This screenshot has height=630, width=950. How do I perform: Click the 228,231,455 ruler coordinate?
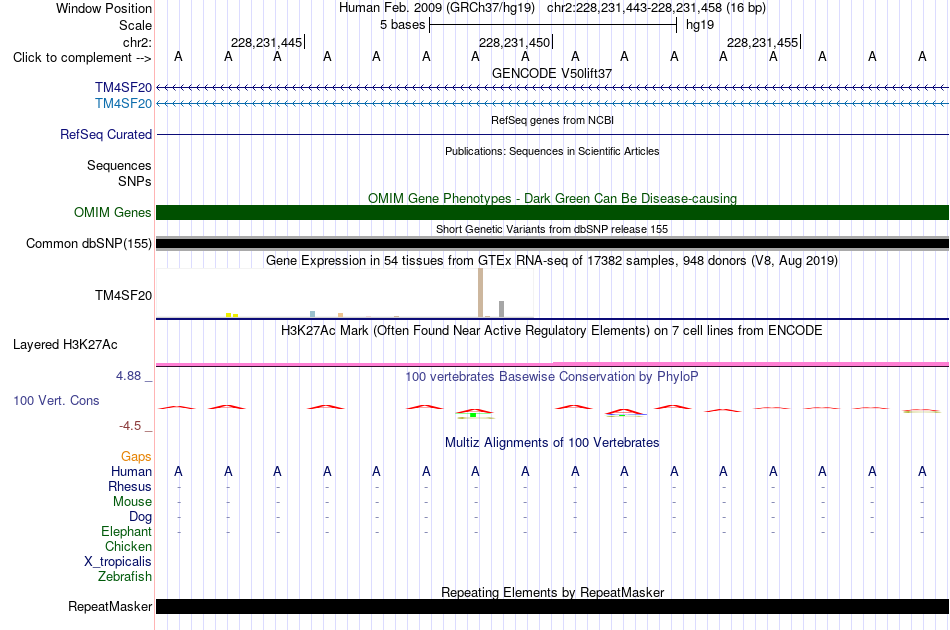coord(762,42)
